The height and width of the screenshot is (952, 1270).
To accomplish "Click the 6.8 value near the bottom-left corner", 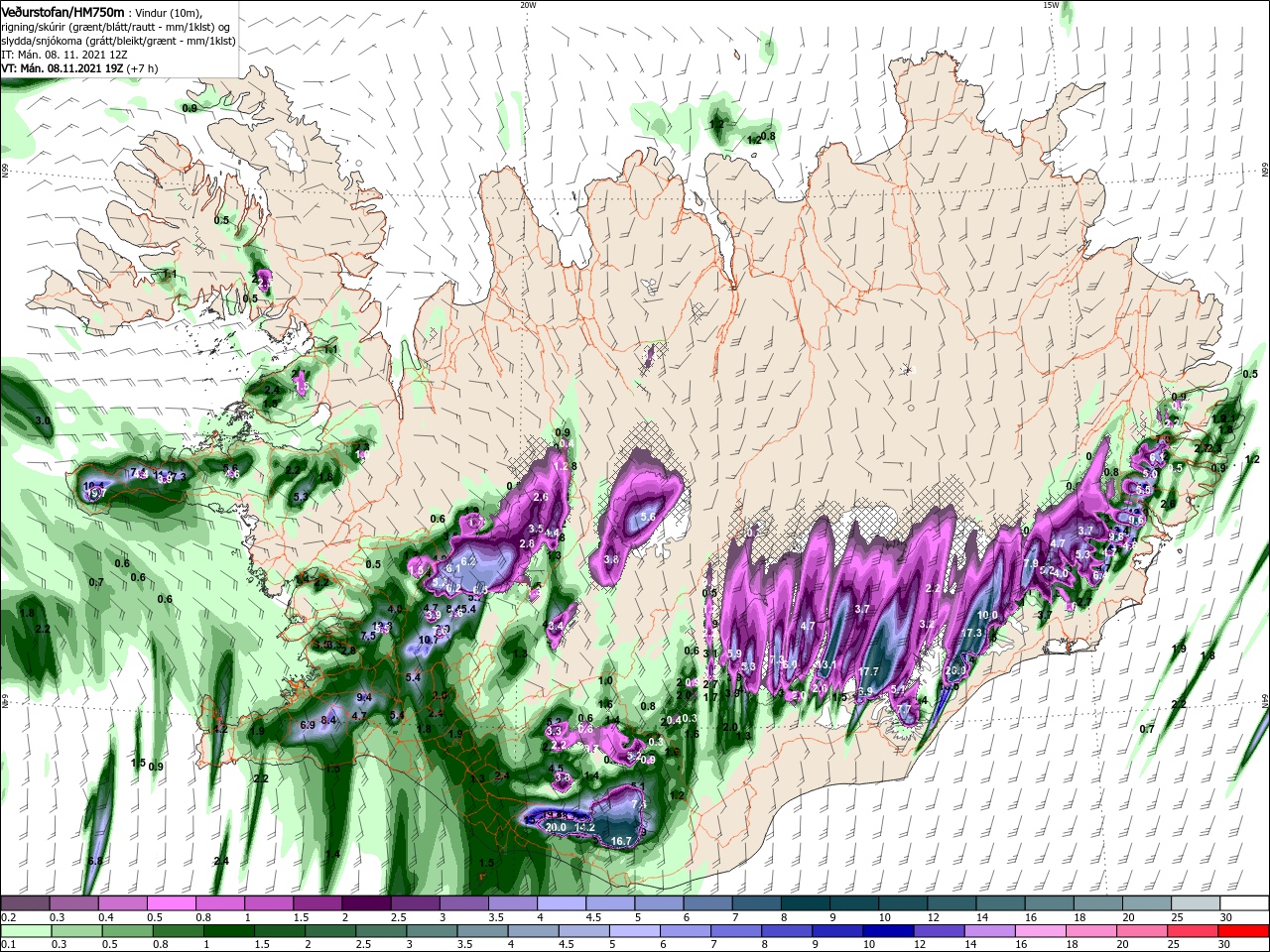I will click(x=95, y=861).
